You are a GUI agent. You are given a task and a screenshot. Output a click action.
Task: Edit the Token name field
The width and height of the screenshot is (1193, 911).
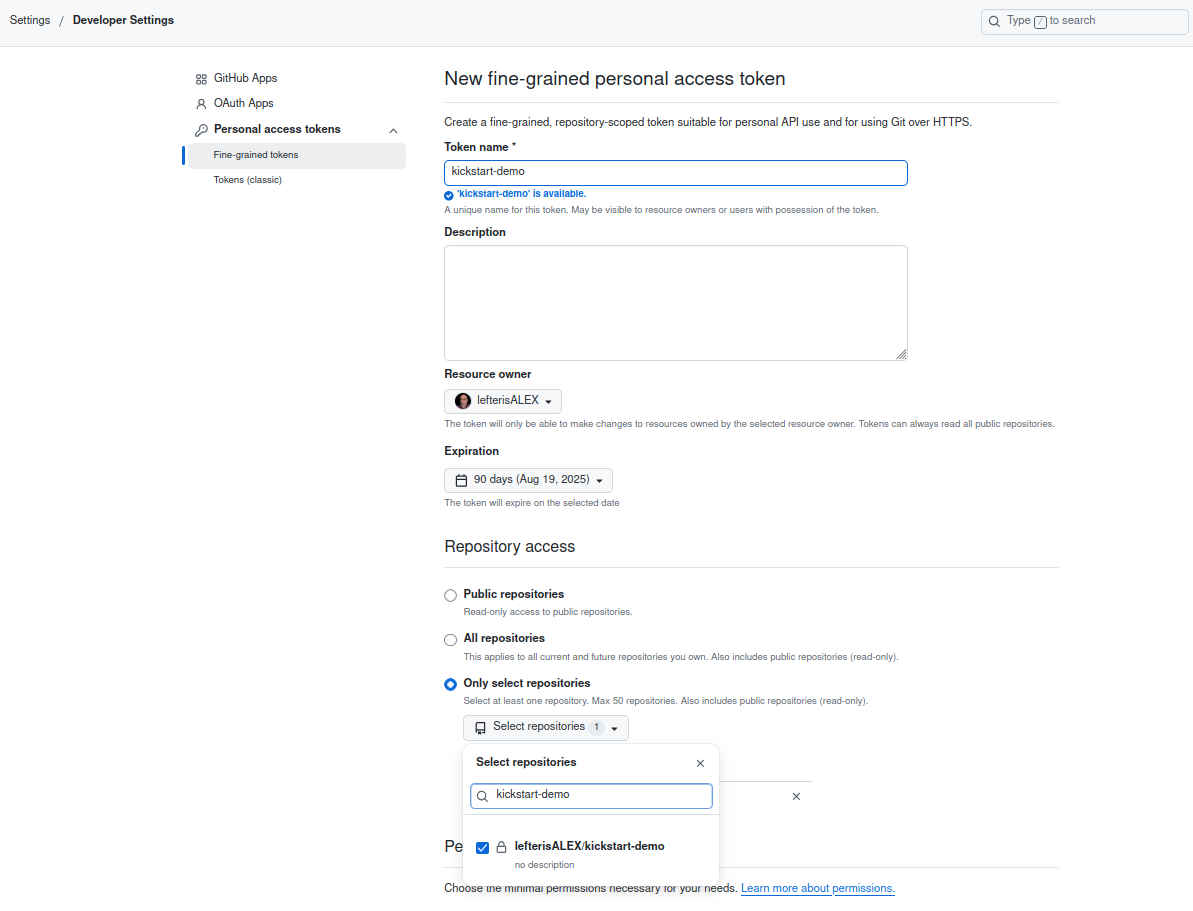676,173
